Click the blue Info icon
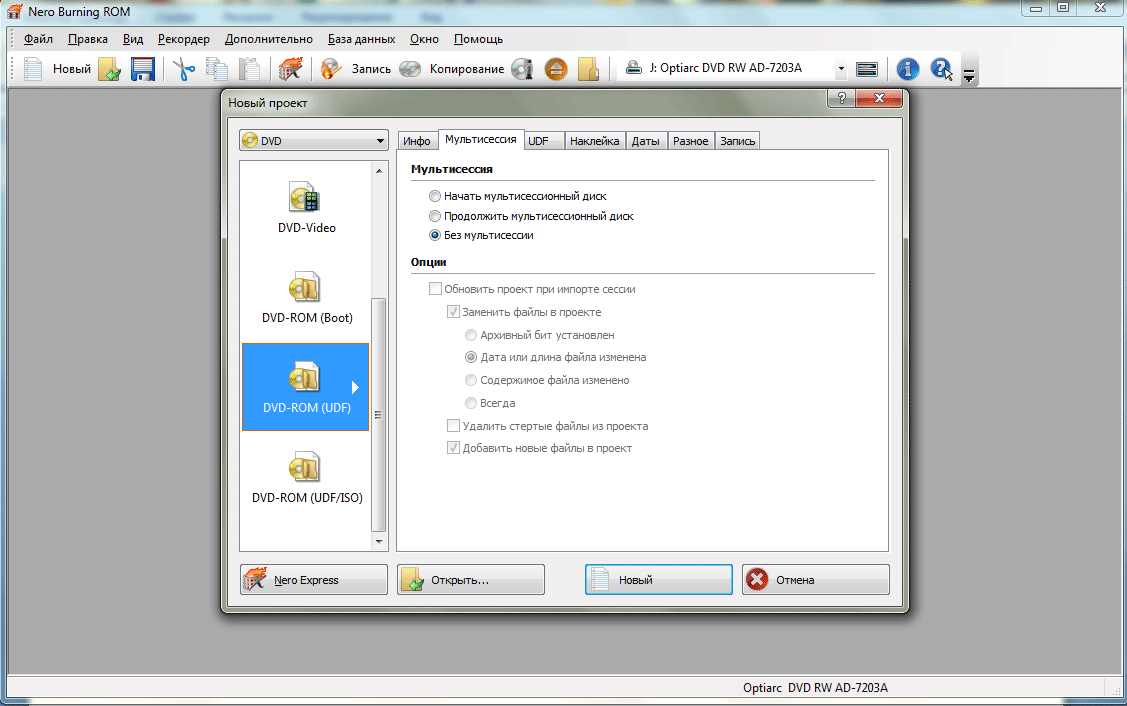 tap(908, 69)
